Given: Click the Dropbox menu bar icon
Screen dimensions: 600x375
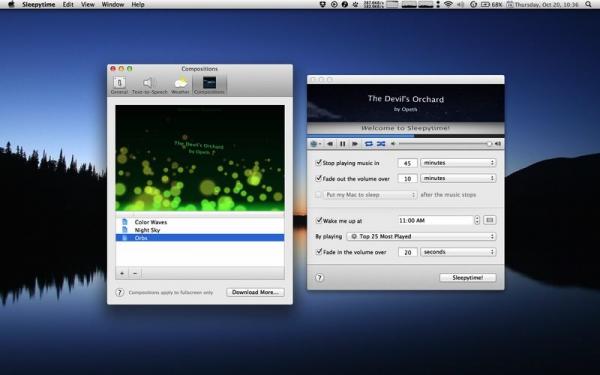Looking at the screenshot, I should (x=323, y=5).
